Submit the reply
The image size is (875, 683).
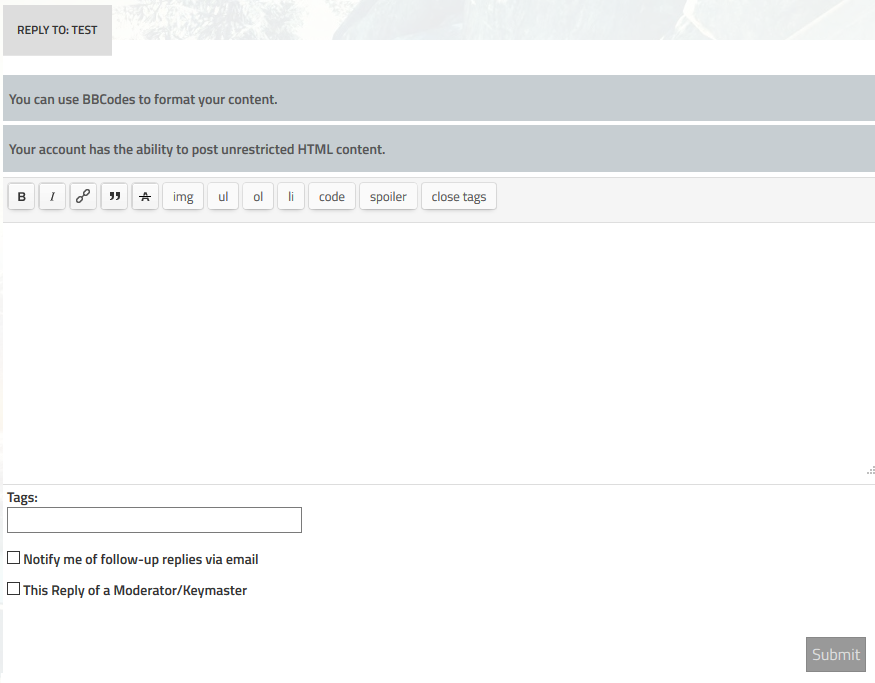pos(835,655)
